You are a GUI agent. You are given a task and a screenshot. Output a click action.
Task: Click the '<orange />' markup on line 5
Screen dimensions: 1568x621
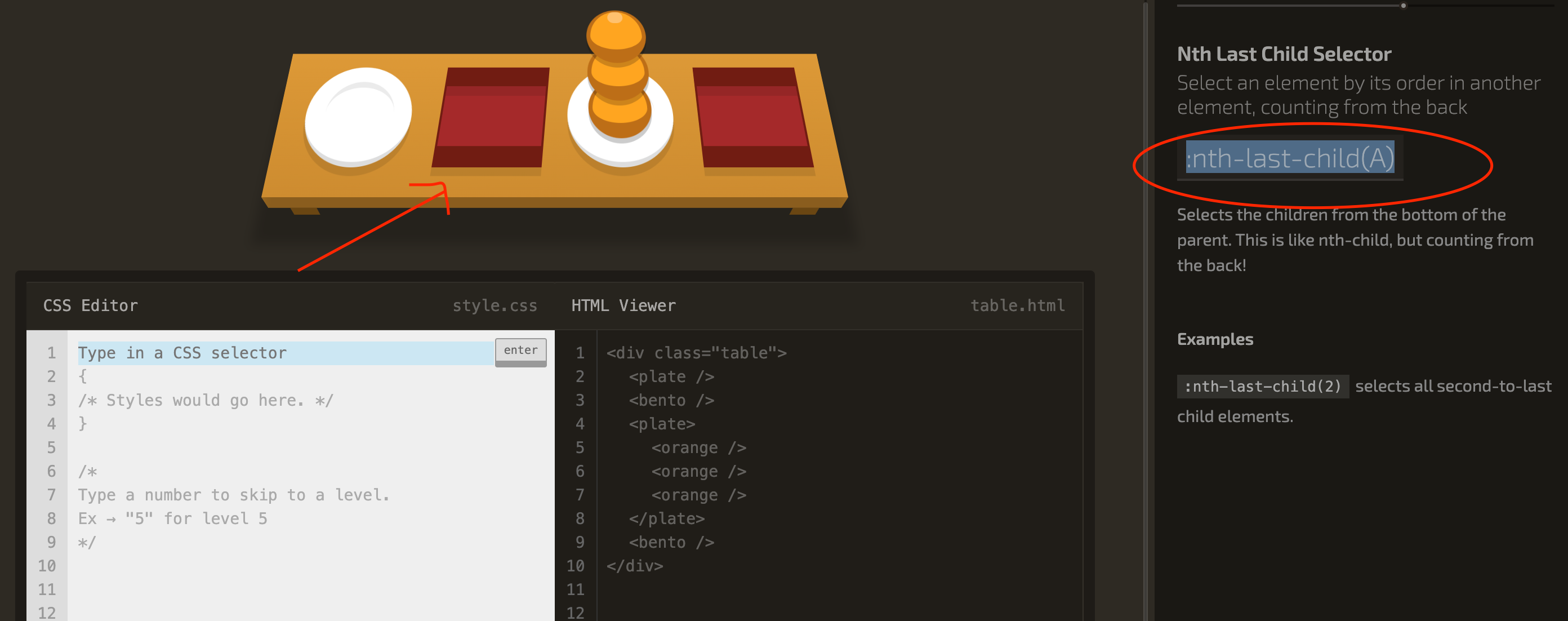point(699,448)
